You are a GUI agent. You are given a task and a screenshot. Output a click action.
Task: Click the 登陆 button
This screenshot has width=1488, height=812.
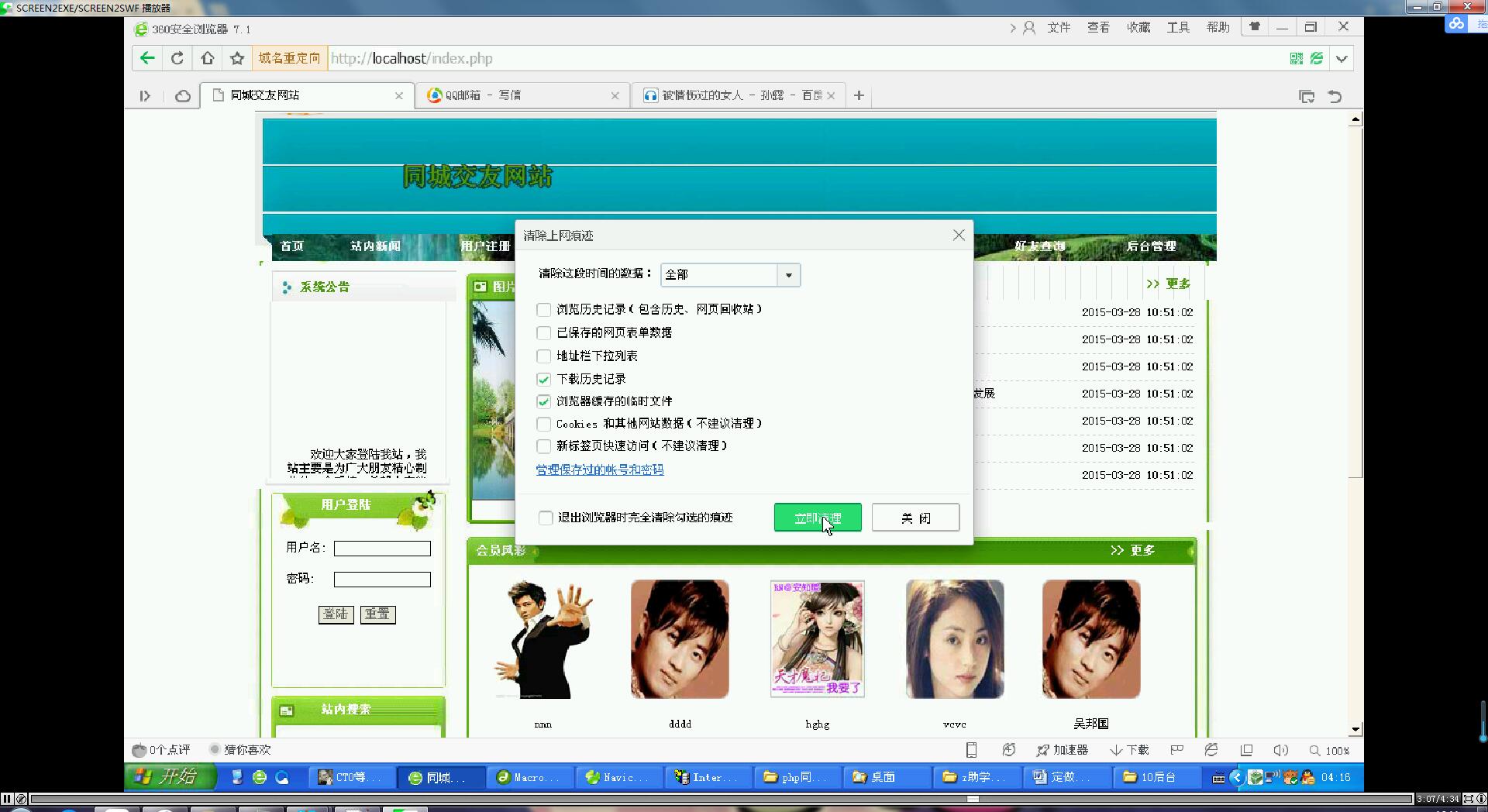point(336,614)
